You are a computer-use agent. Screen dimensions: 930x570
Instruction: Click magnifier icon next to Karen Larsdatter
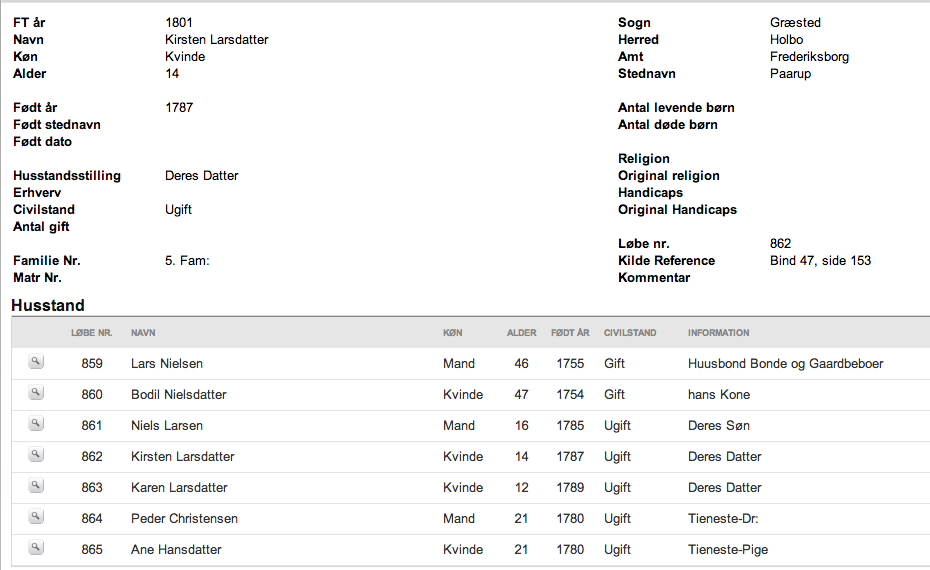[36, 486]
